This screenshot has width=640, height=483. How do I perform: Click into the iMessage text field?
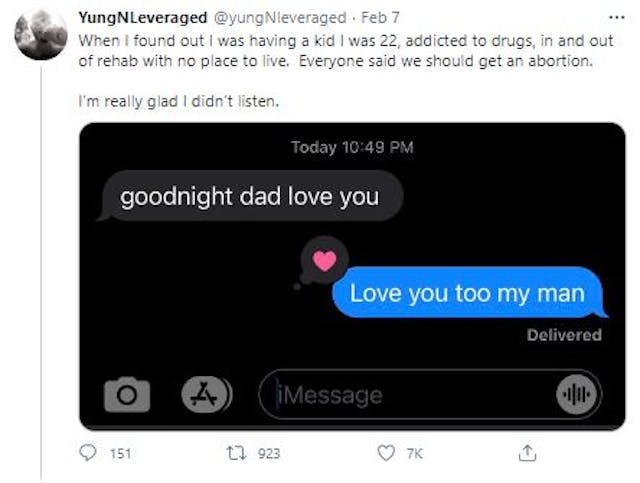(400, 395)
